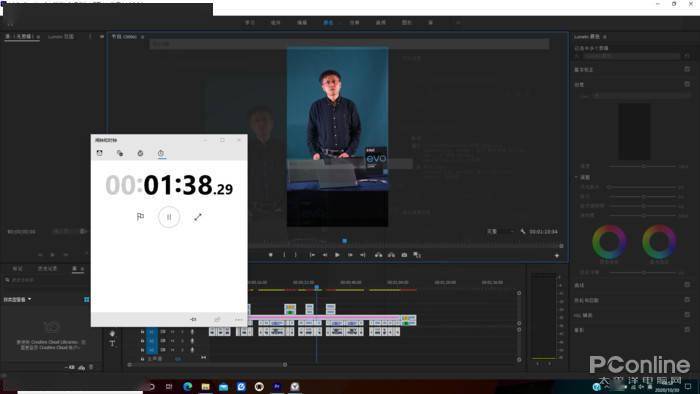Viewport: 700px width, 394px height.
Task: Select the Hand tool
Action: (x=112, y=333)
